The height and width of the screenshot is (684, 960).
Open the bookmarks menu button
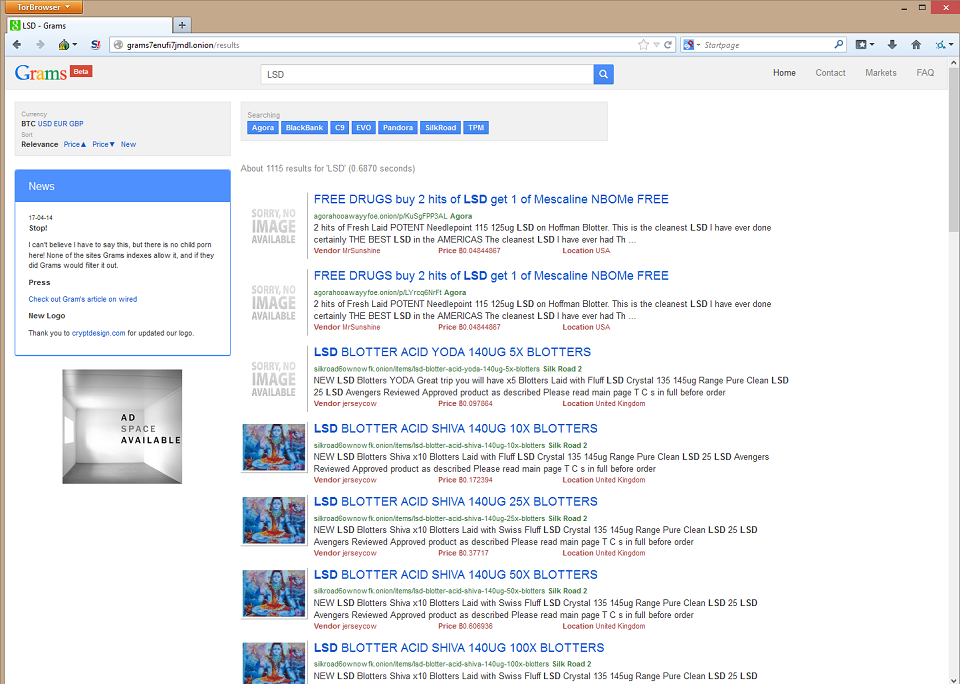pos(864,45)
